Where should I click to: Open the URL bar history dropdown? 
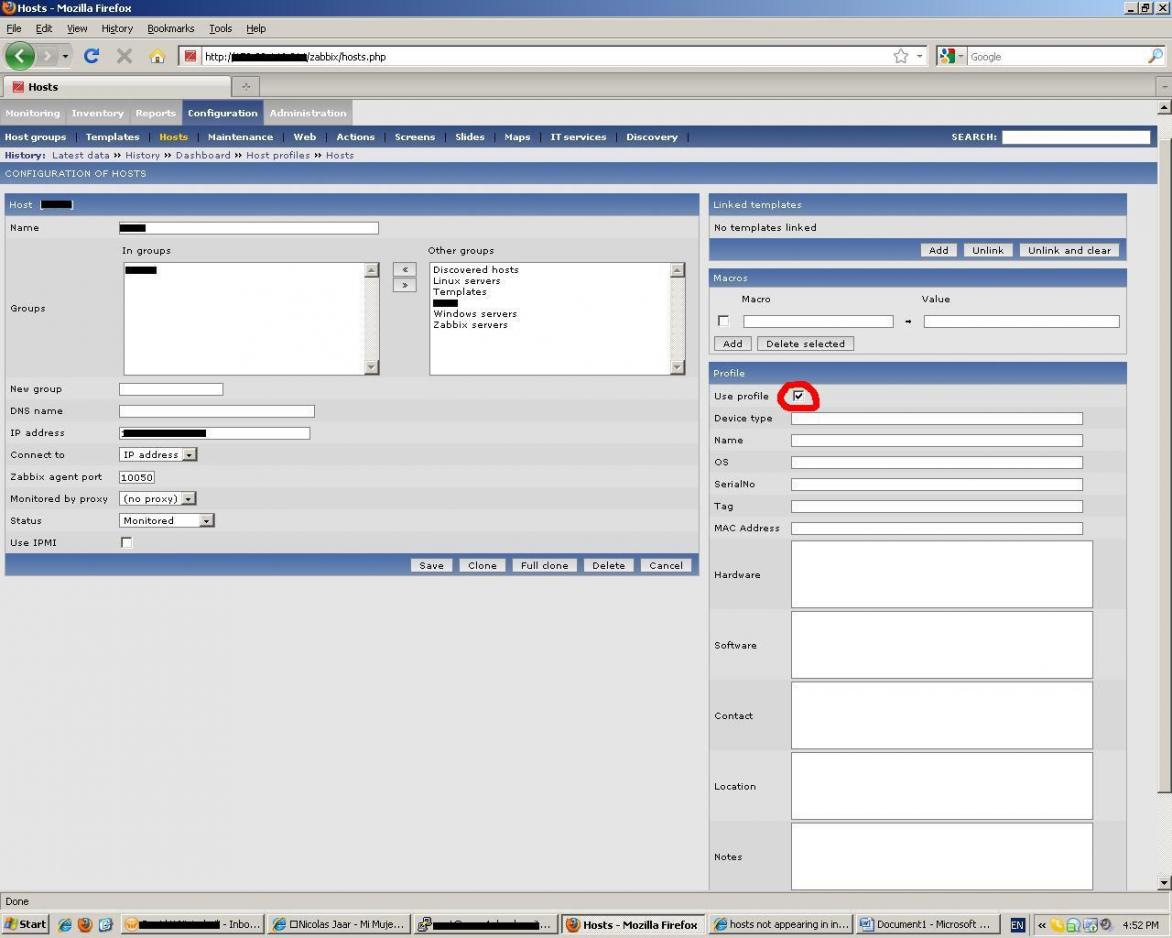click(919, 56)
